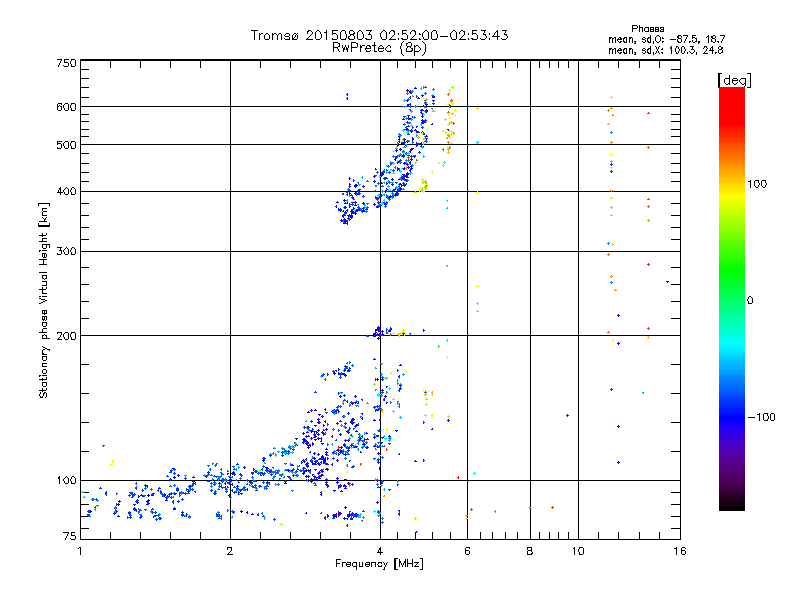Click the 'Frequency [MHz]' axis title

click(379, 564)
